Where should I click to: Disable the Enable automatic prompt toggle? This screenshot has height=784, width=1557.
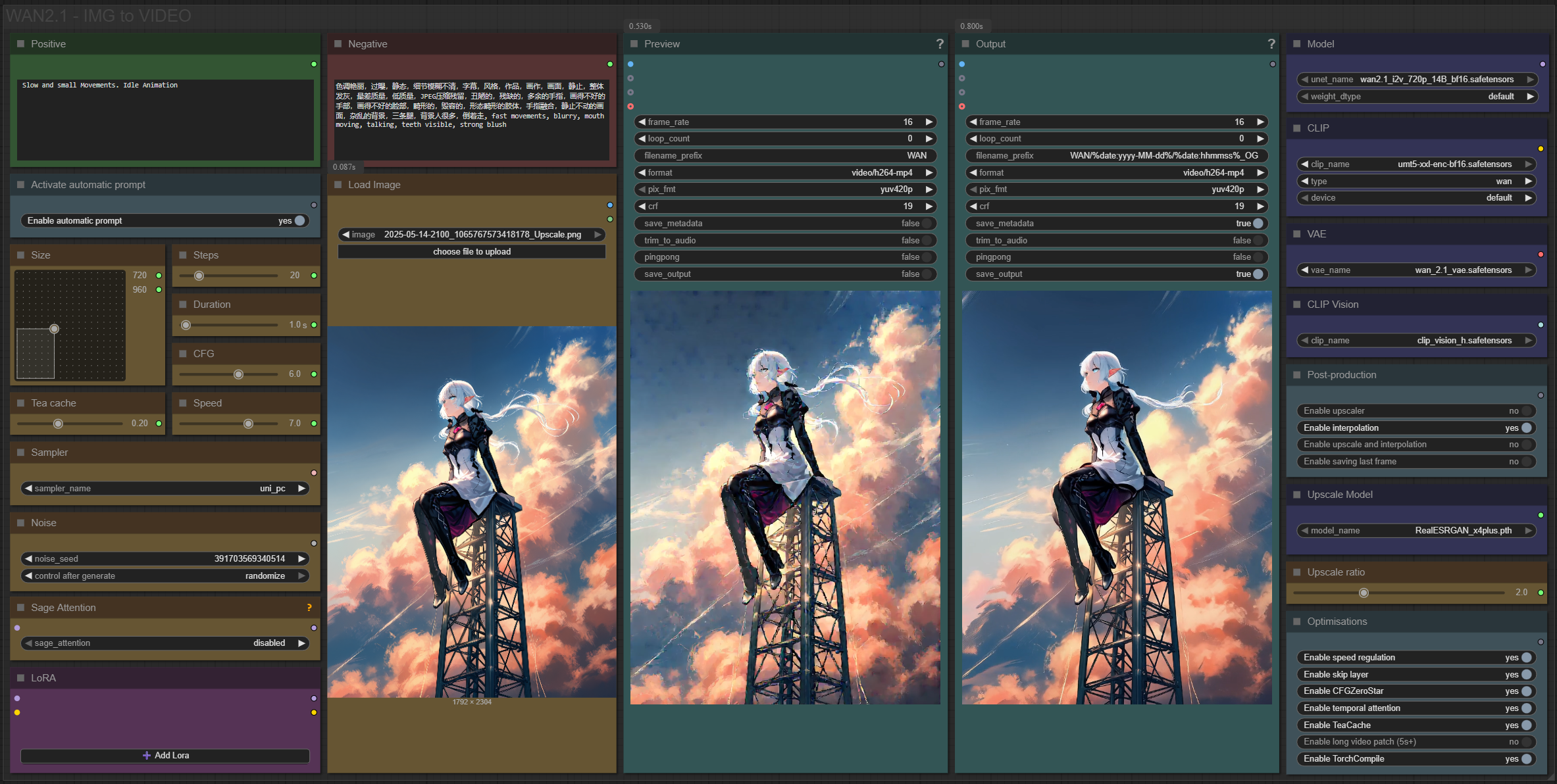(x=299, y=221)
